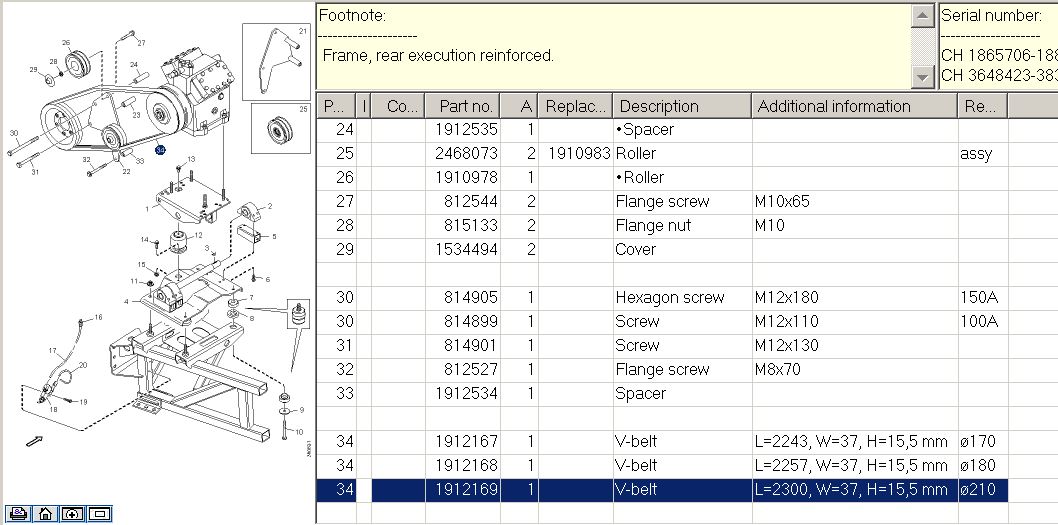Select highlighted callout 34 on the diagram
Screen dimensions: 1058x525
coord(160,150)
